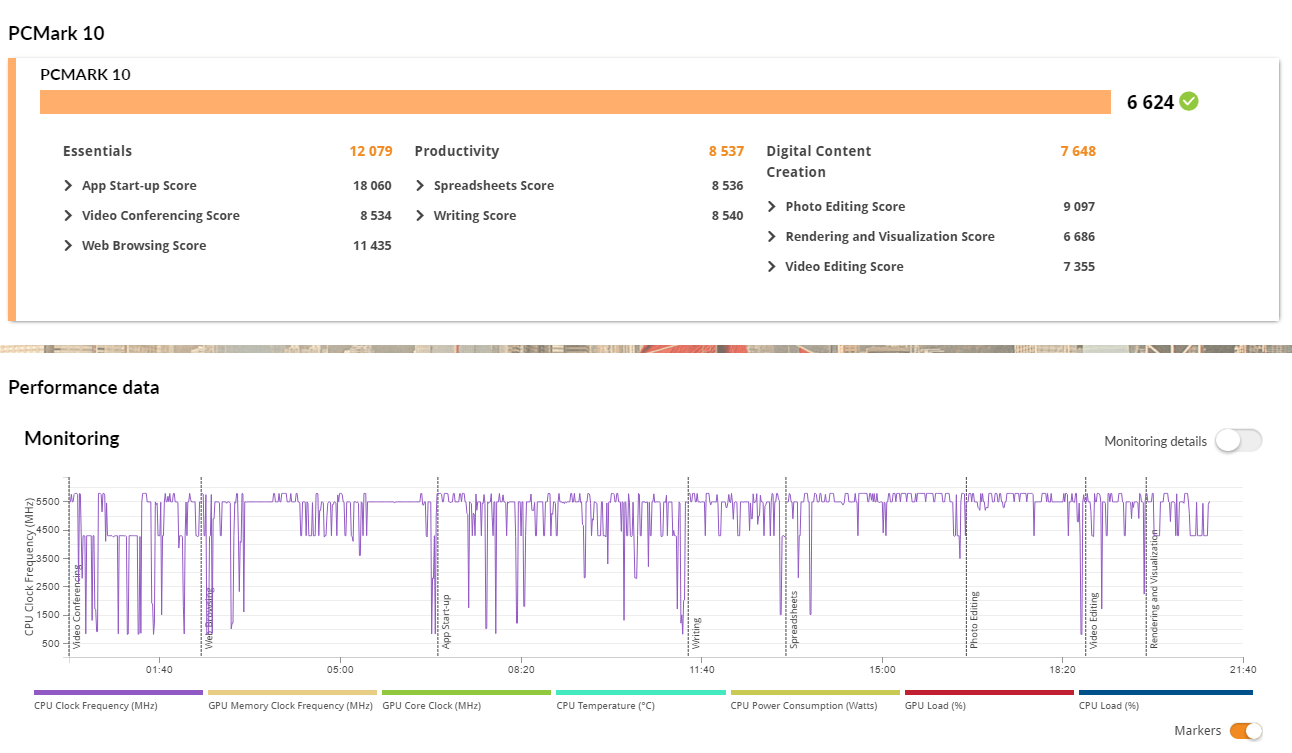Click the Video Editing chart marker
The width and height of the screenshot is (1292, 753).
1093,621
